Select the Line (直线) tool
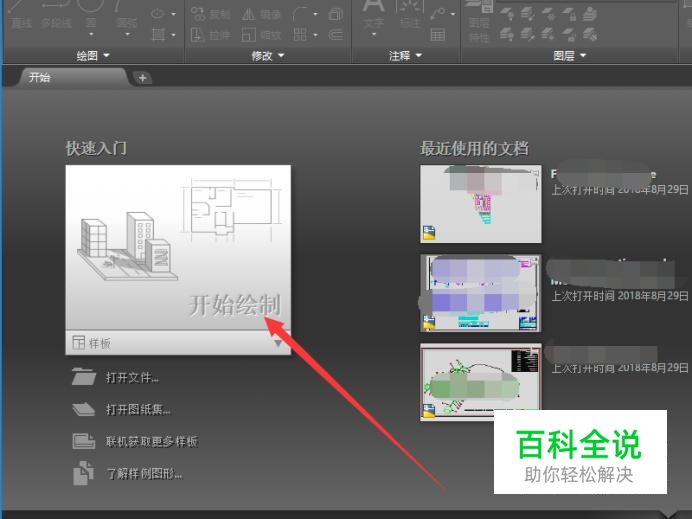Viewport: 692px width, 519px height. (21, 15)
